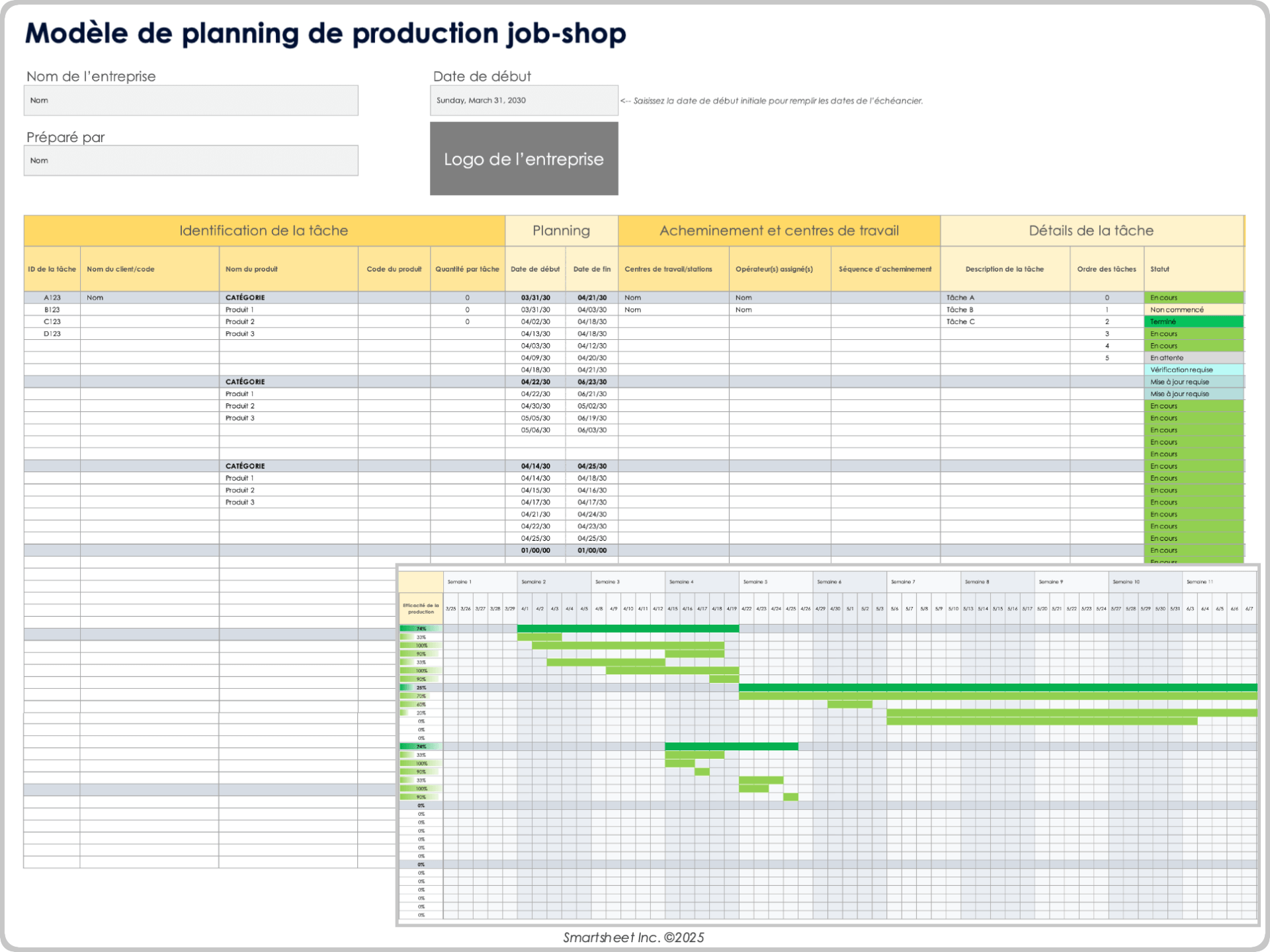Select the Date de début field showing March 31, 2030
This screenshot has height=952, width=1270.
point(523,100)
